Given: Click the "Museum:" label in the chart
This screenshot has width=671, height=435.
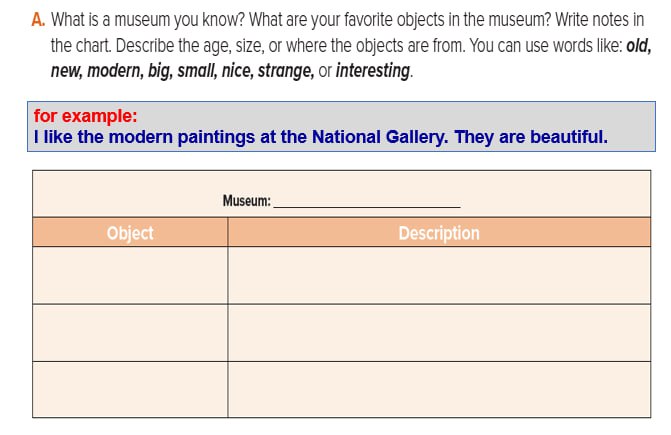Looking at the screenshot, I should [x=246, y=201].
